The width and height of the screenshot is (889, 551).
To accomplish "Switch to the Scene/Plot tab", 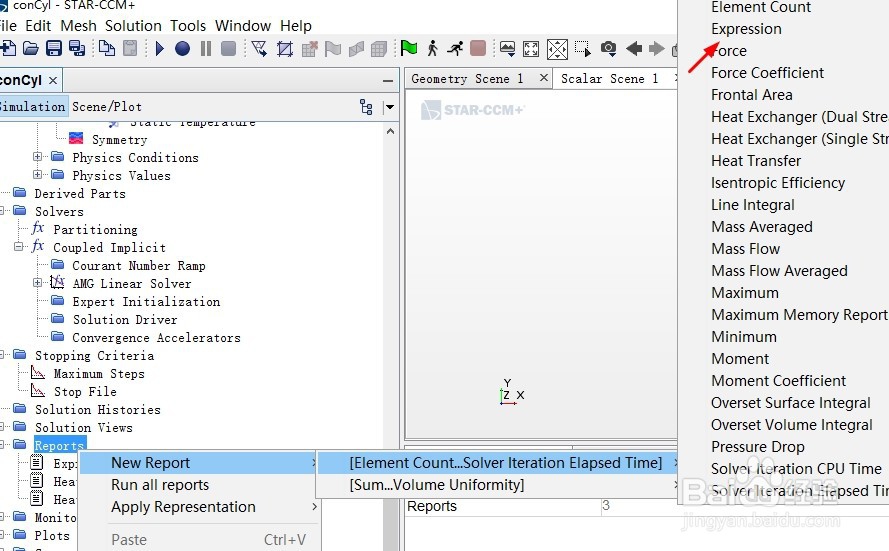I will tap(107, 107).
